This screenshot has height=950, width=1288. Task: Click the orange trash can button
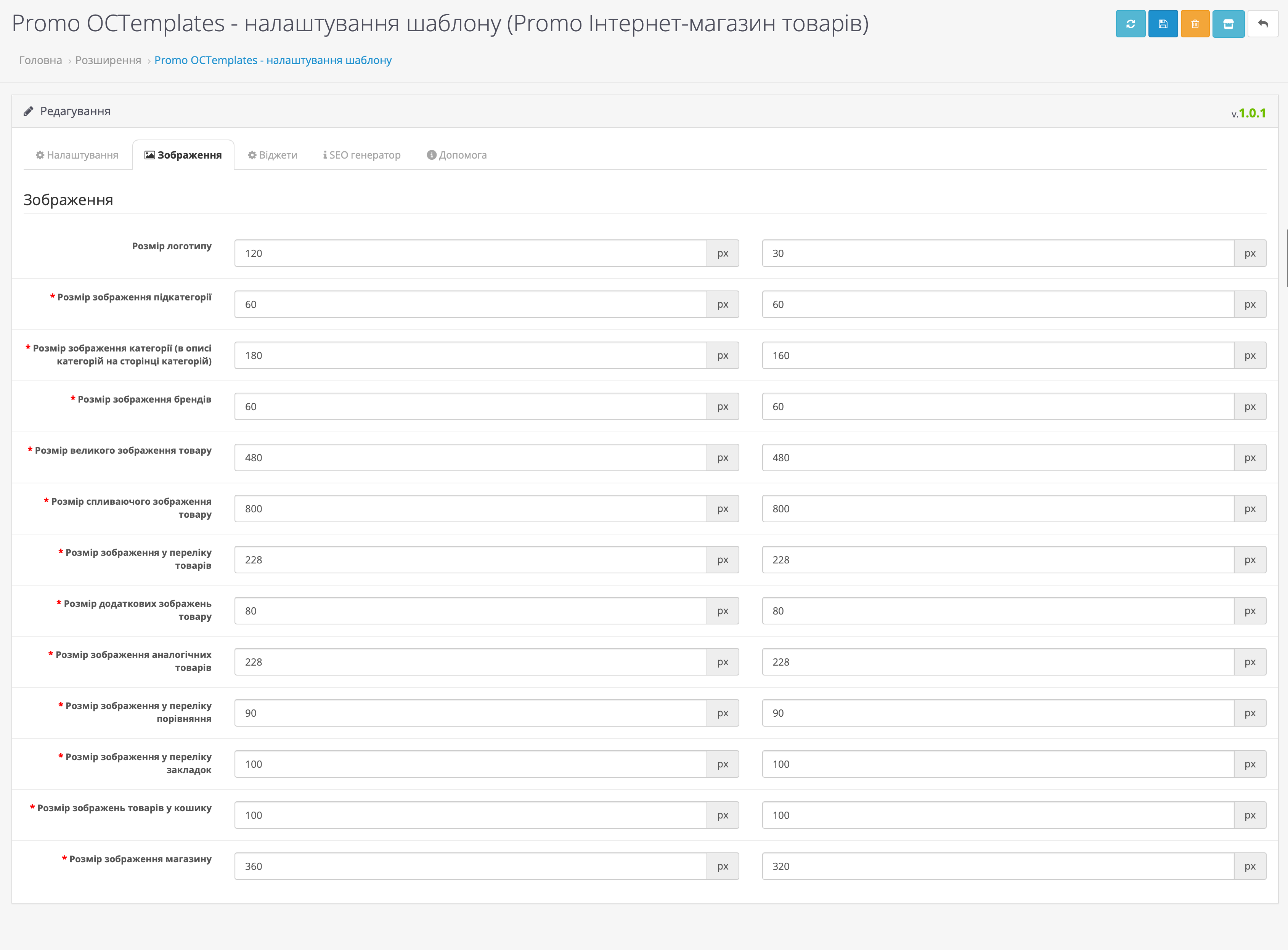(x=1195, y=24)
